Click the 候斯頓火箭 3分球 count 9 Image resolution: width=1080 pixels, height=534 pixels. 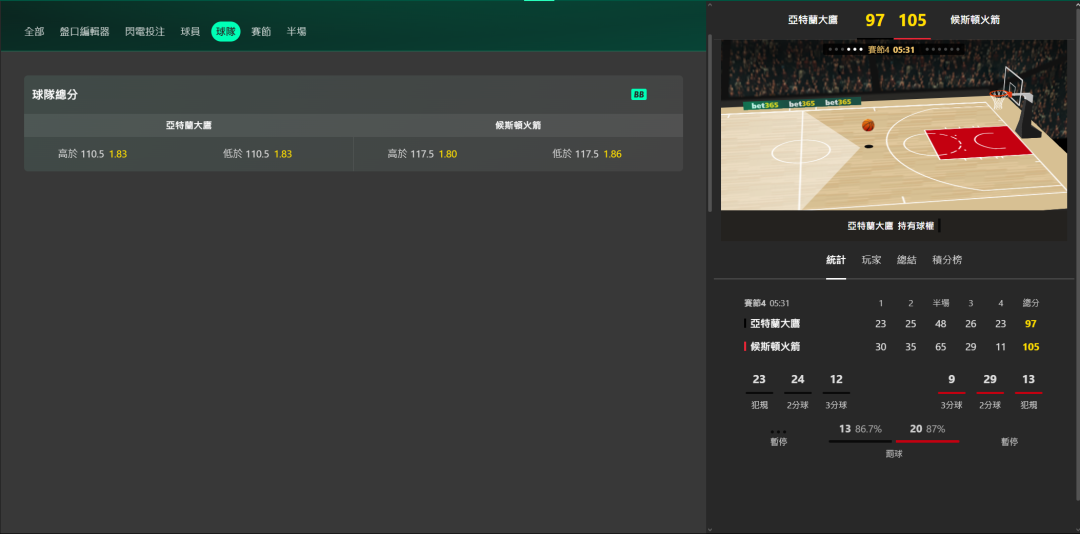coord(951,380)
